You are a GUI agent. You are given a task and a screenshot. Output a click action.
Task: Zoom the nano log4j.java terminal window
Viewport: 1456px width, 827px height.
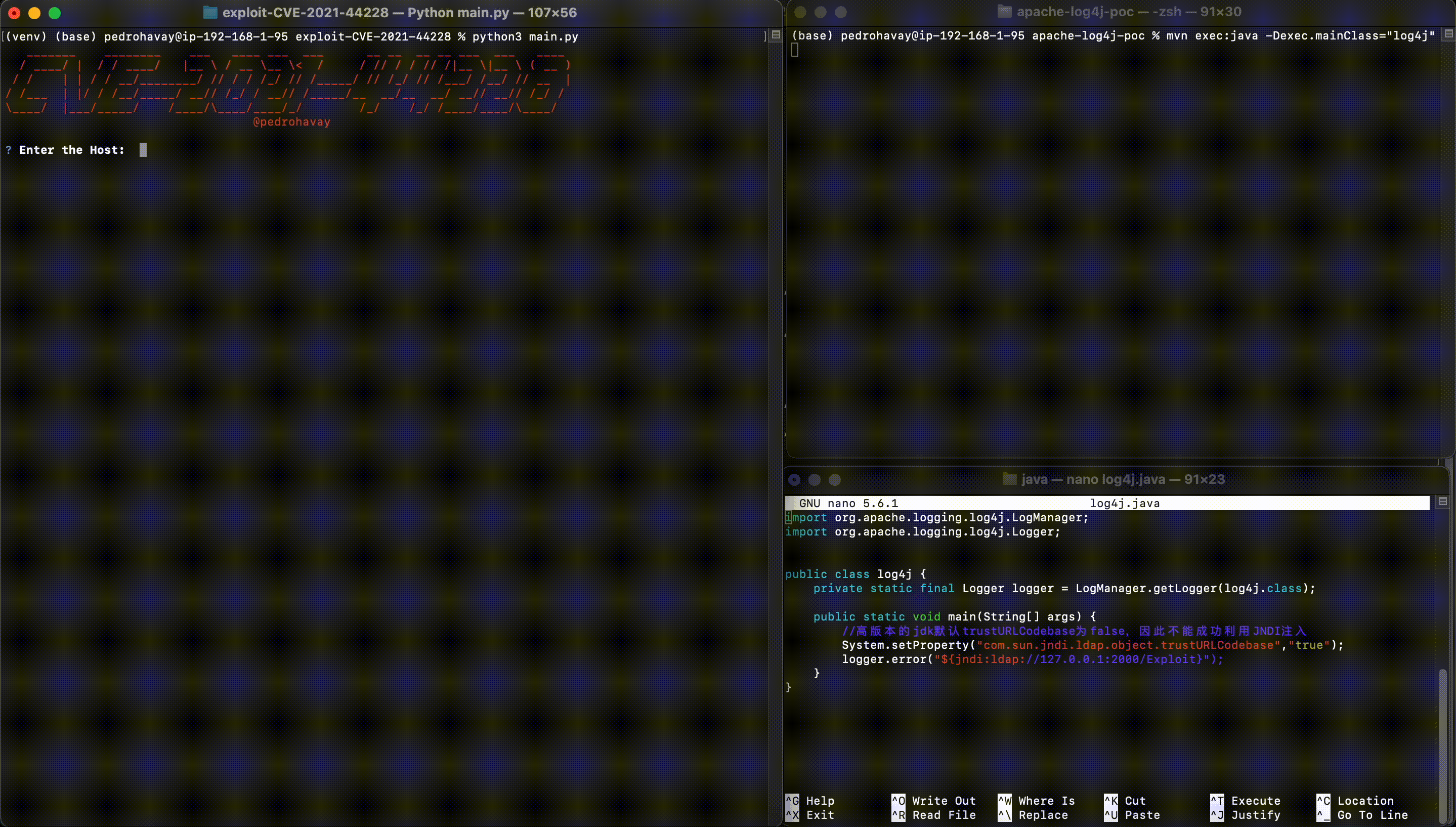pyautogui.click(x=834, y=480)
